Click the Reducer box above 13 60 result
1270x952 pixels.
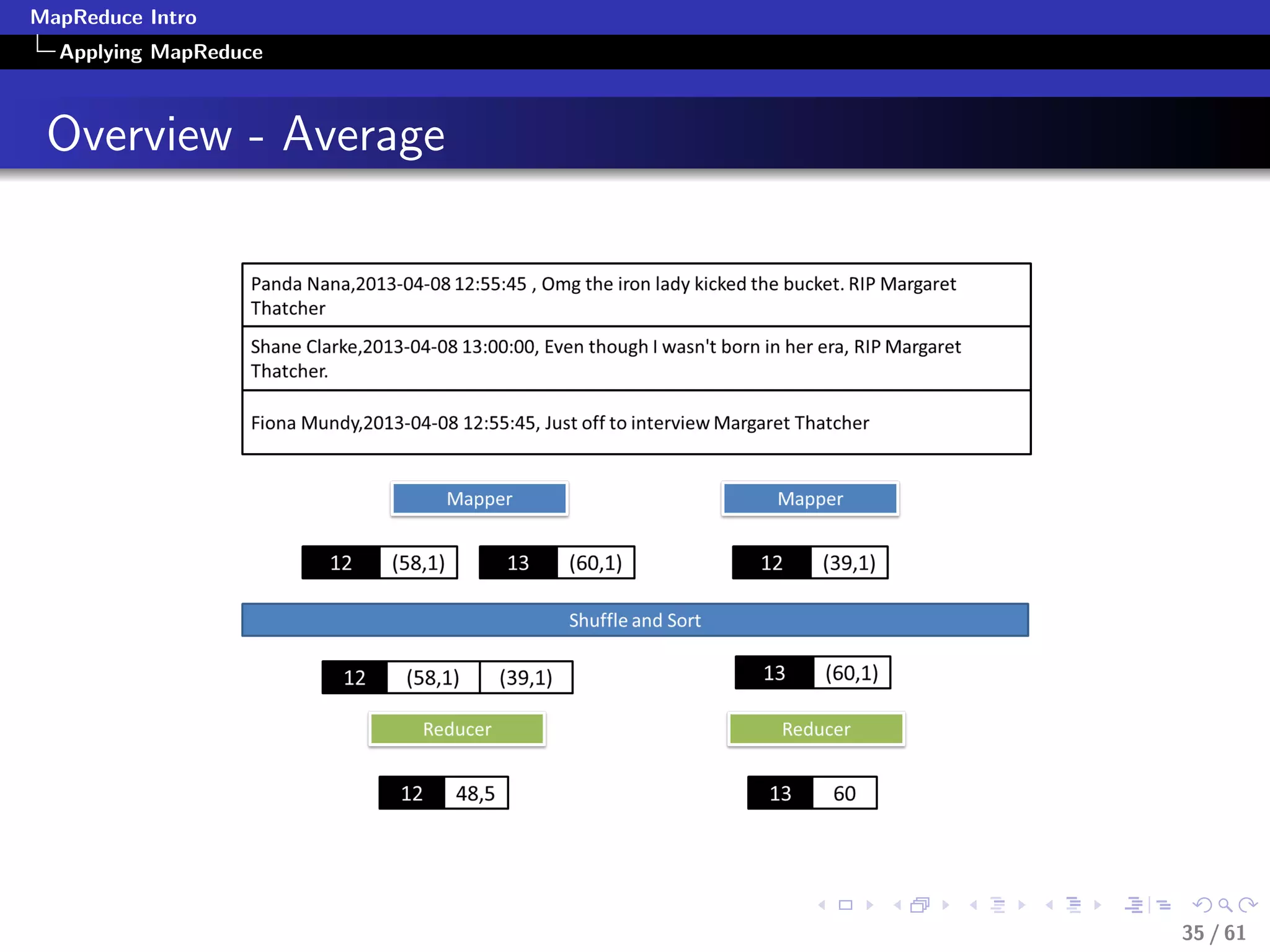816,729
